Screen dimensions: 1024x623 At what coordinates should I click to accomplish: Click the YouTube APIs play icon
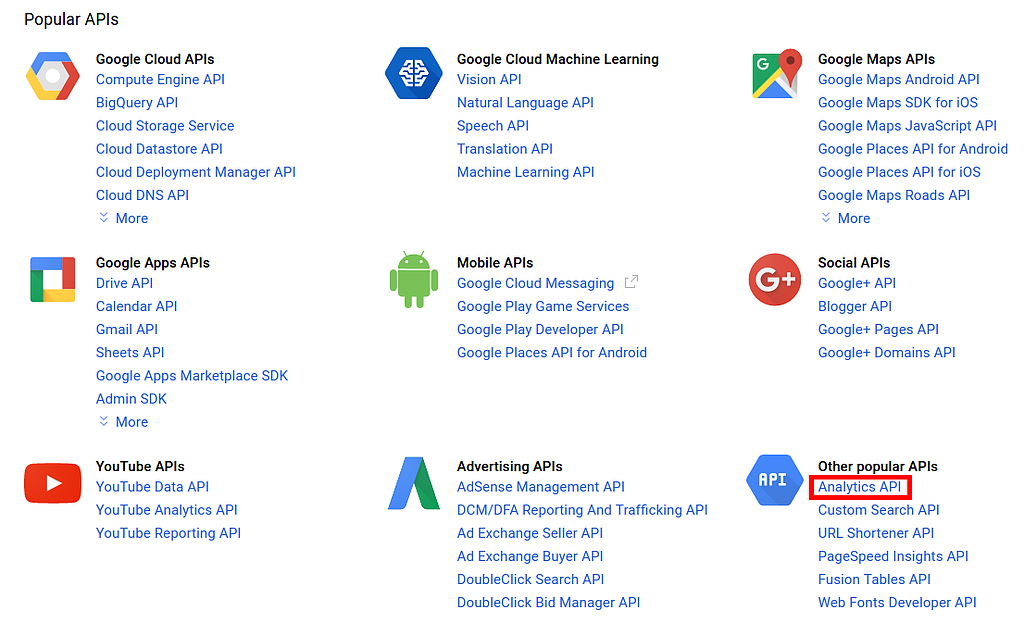pos(52,484)
